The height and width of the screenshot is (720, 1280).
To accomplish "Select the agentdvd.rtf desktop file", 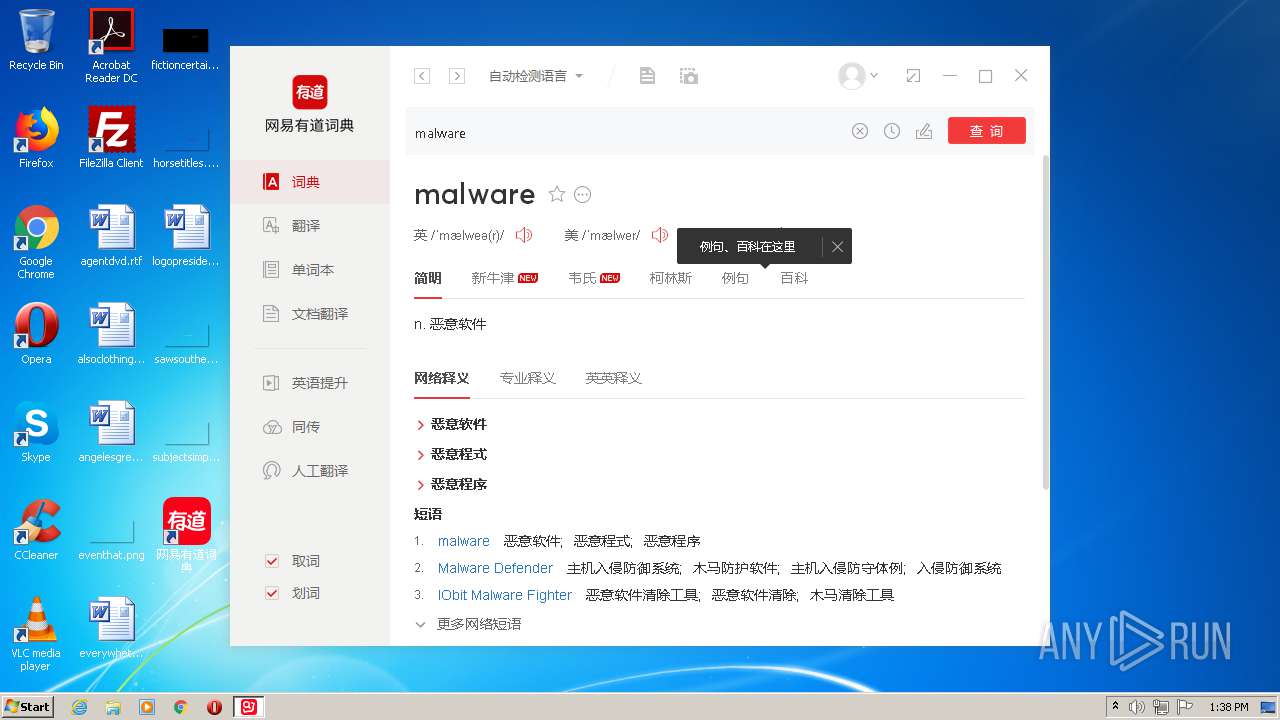I will [x=111, y=236].
